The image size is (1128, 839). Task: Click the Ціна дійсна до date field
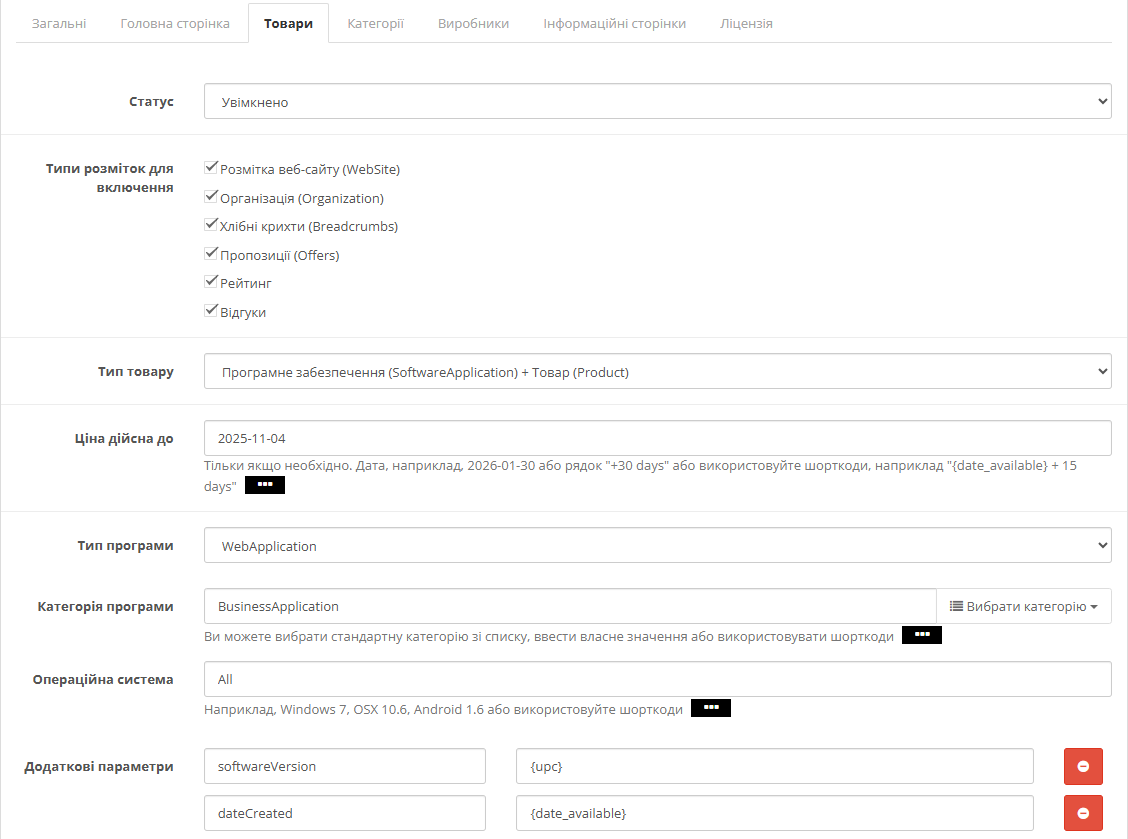(657, 438)
